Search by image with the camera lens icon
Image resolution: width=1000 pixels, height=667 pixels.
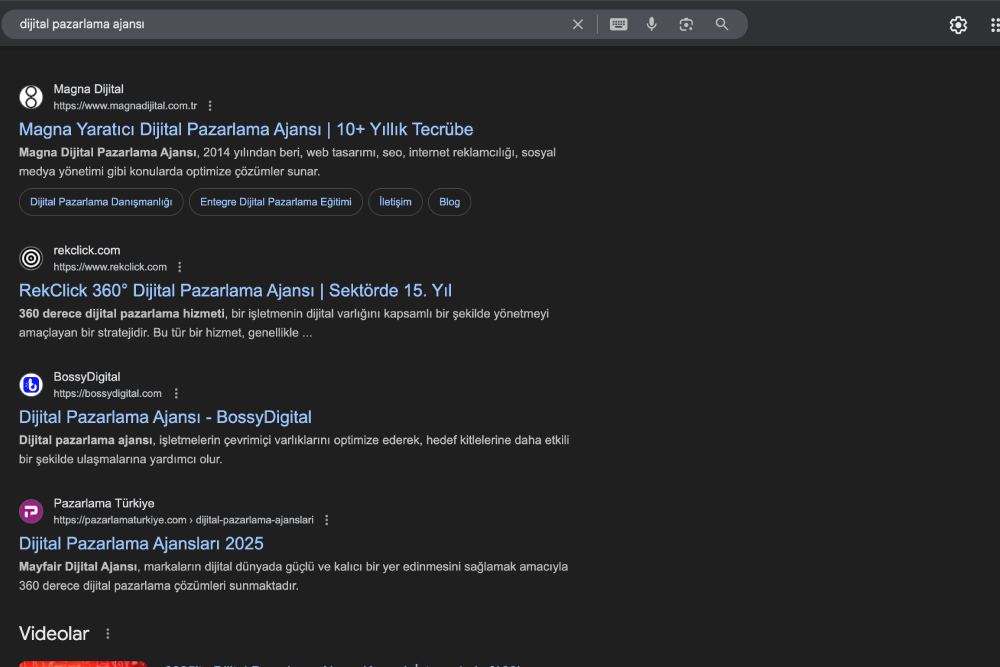pos(686,24)
